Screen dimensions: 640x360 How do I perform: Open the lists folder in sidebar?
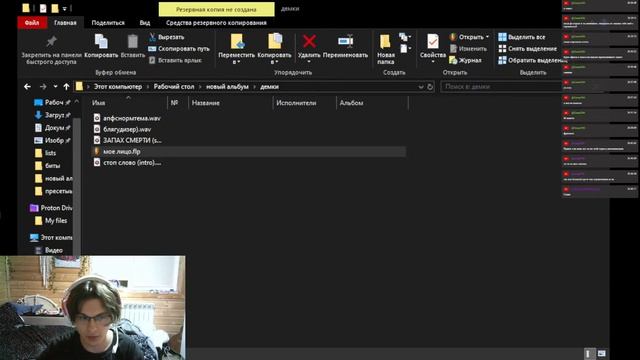46,153
